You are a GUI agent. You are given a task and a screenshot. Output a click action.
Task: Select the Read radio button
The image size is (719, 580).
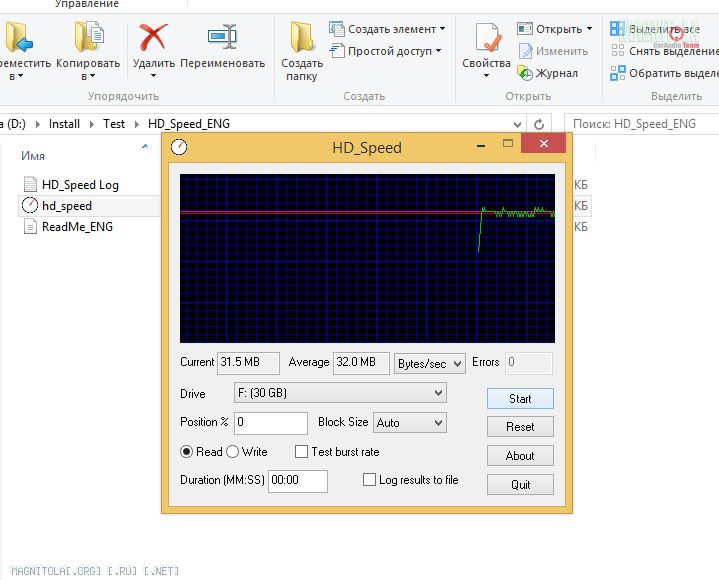[x=186, y=452]
